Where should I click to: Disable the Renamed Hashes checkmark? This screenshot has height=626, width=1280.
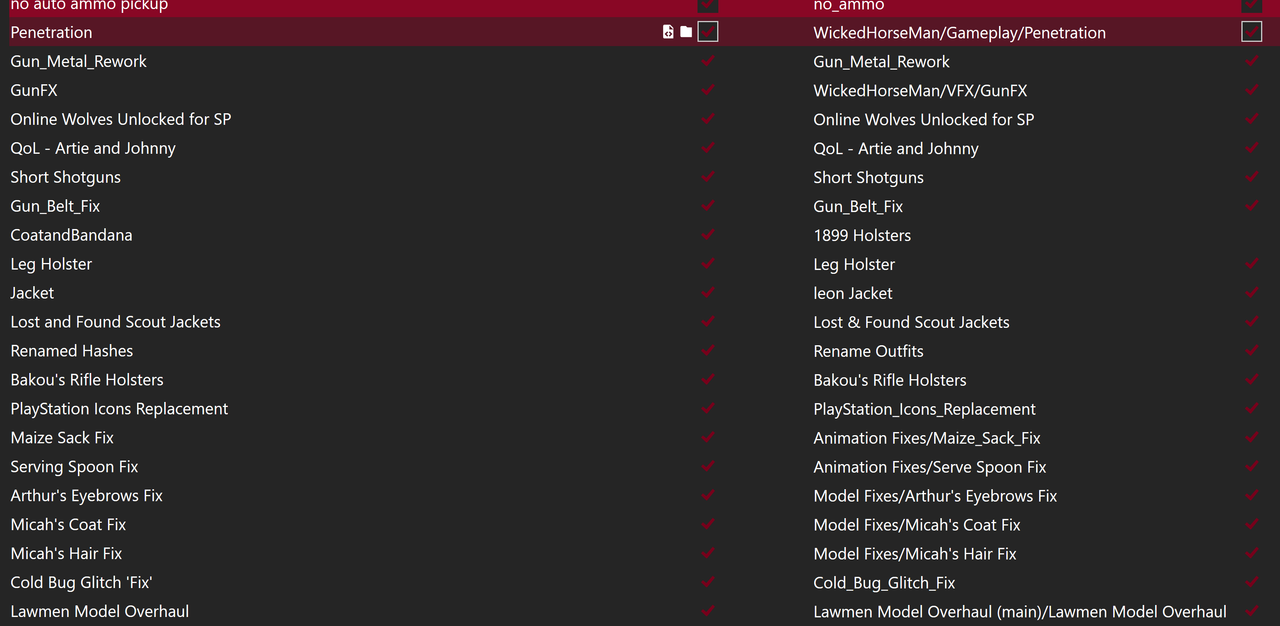coord(708,351)
